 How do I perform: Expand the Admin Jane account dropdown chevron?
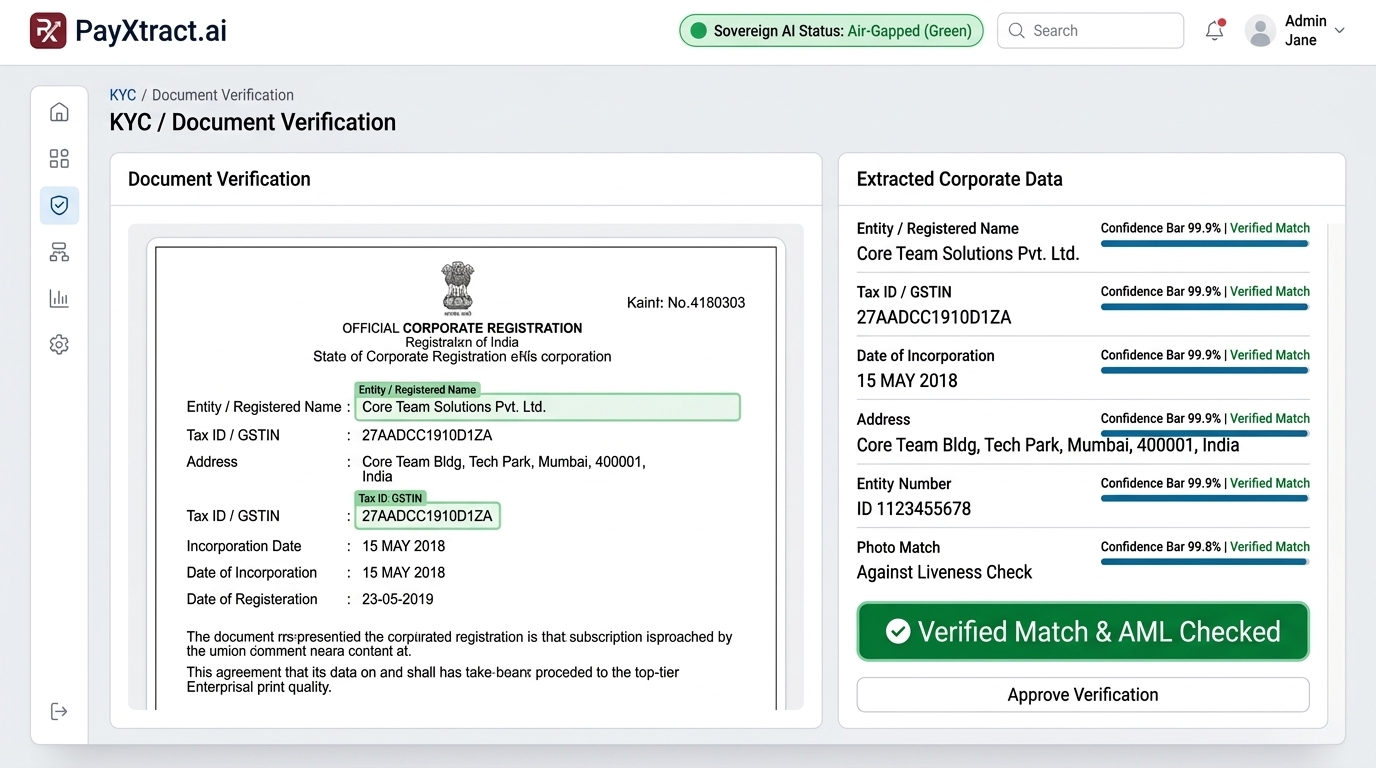click(x=1340, y=31)
